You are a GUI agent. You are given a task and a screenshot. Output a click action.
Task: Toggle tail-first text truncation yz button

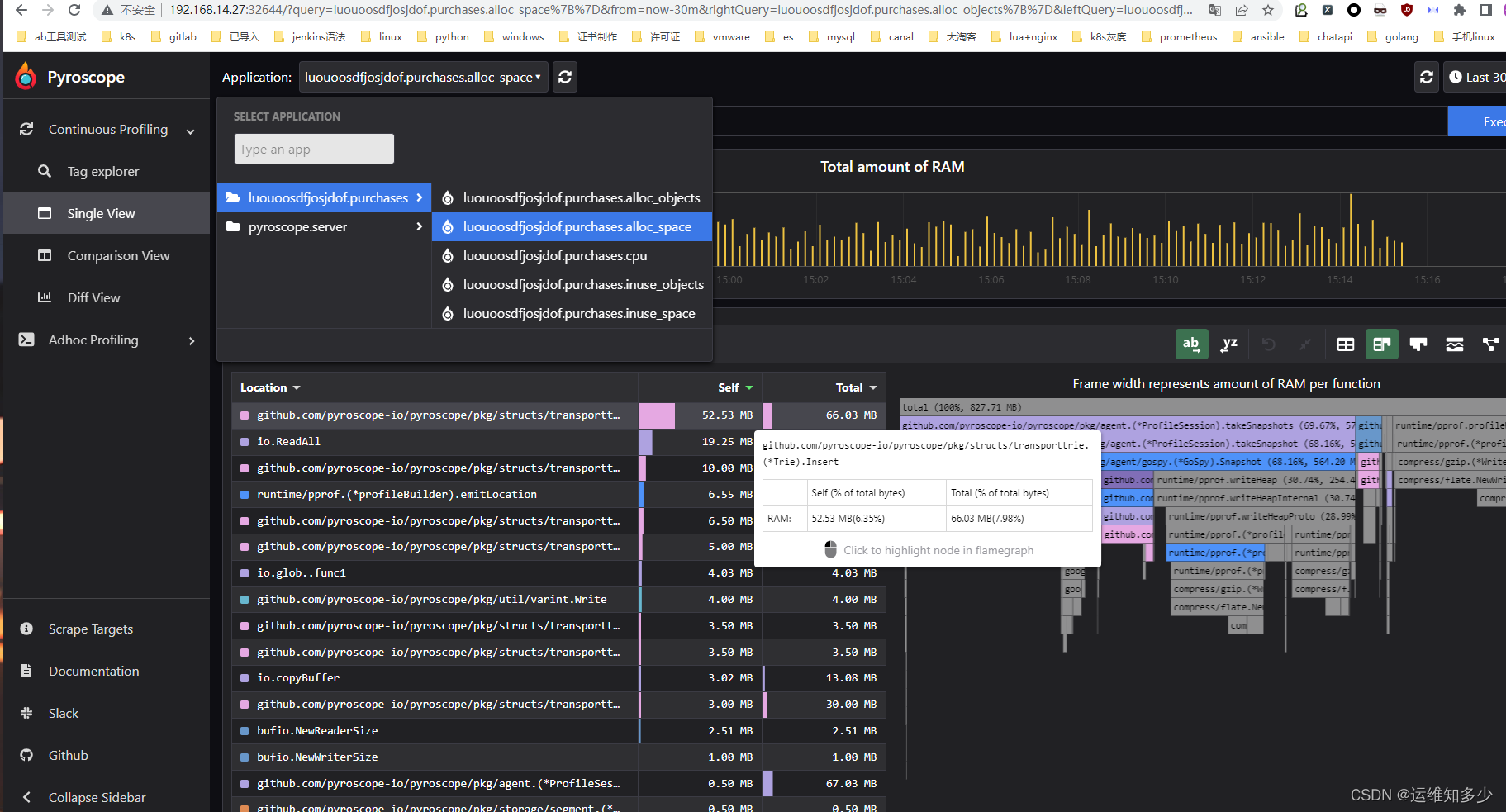(x=1229, y=344)
